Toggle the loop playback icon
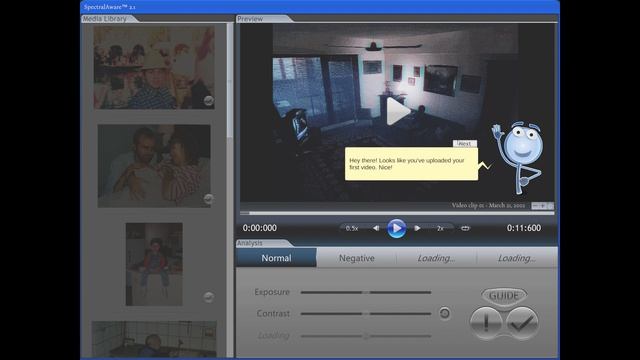This screenshot has height=360, width=640. [x=465, y=228]
